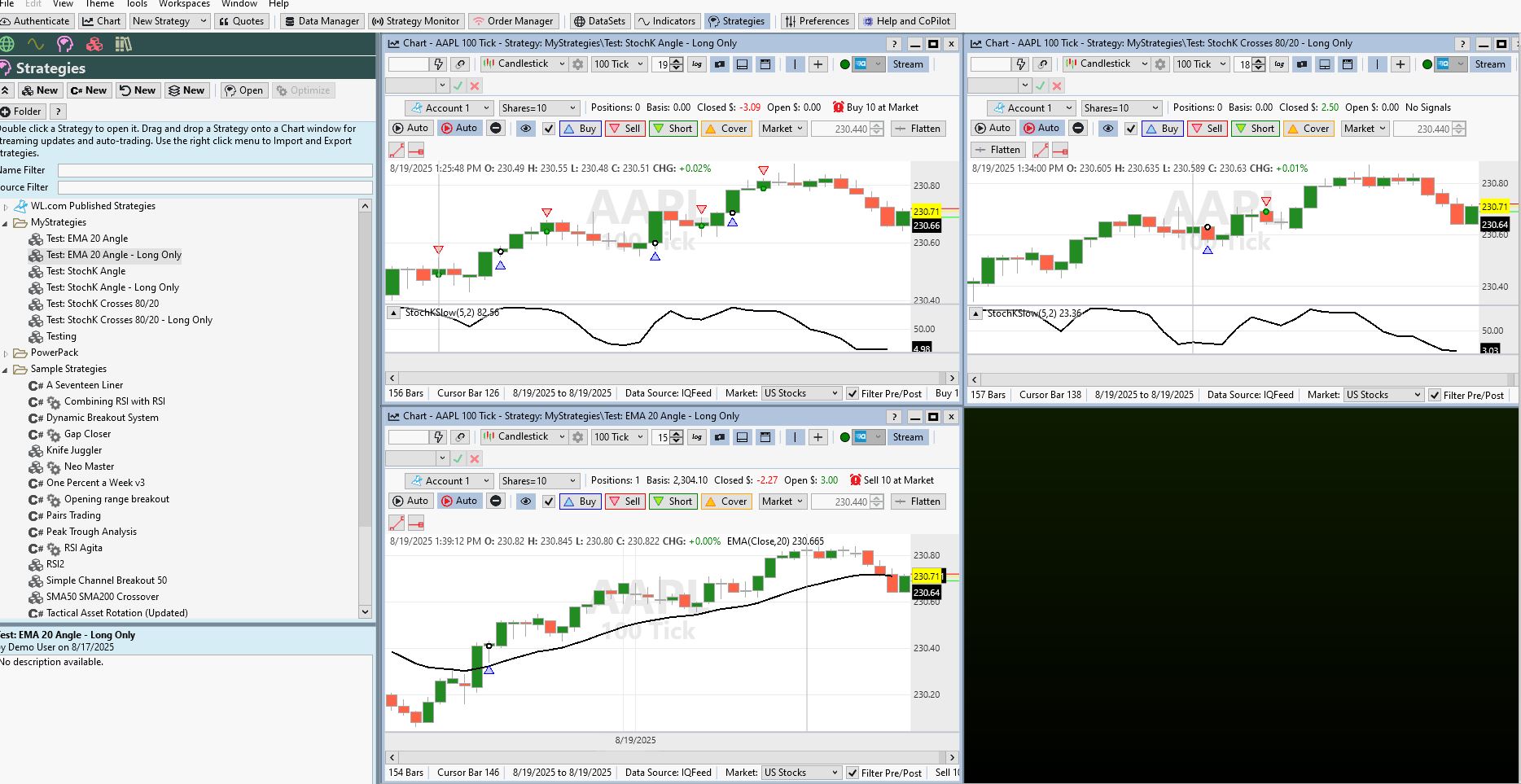
Task: Toggle the eye visibility button in EMA 20 chart
Action: click(x=526, y=501)
